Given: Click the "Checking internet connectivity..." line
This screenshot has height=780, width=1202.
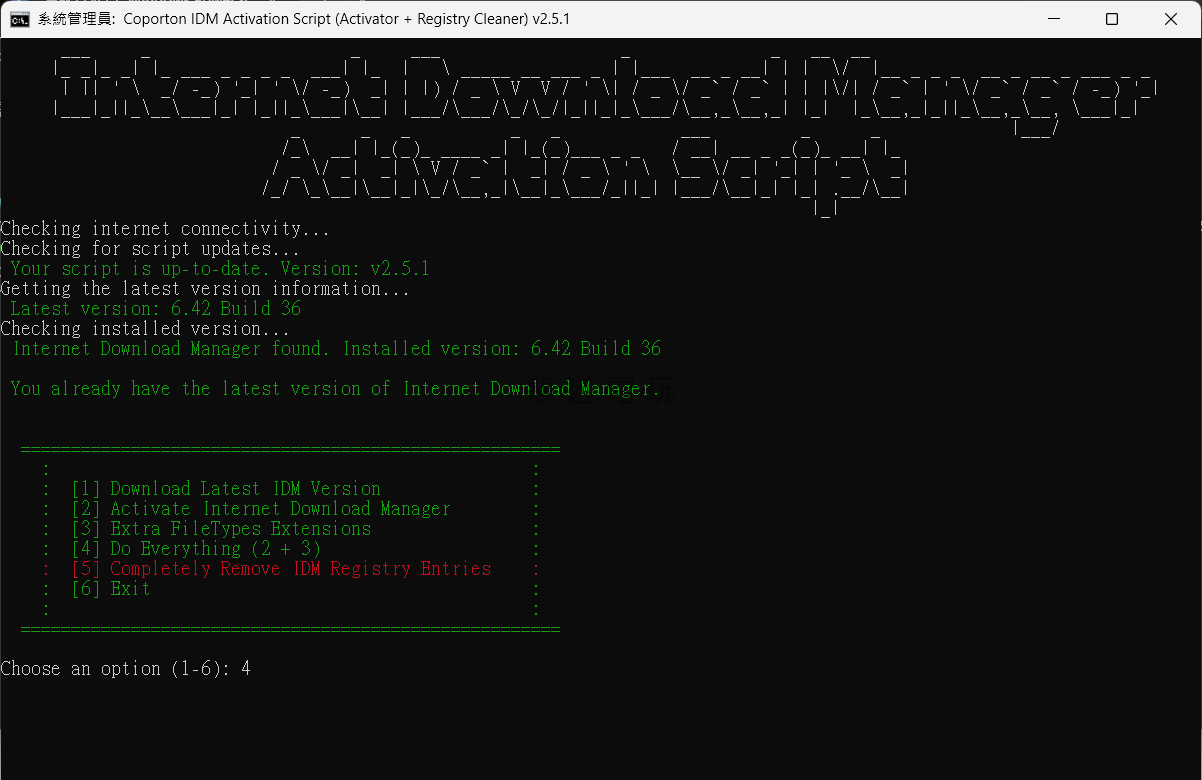Looking at the screenshot, I should [165, 229].
